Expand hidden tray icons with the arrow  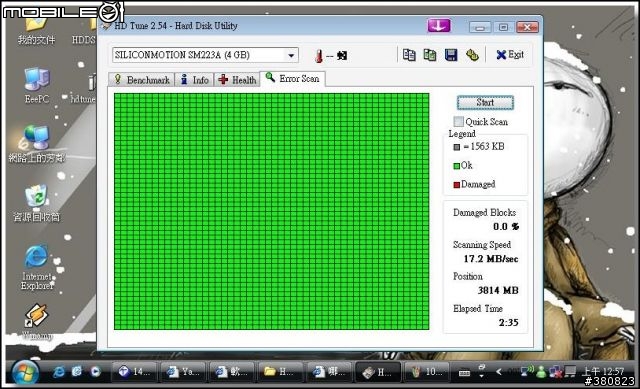pos(498,371)
